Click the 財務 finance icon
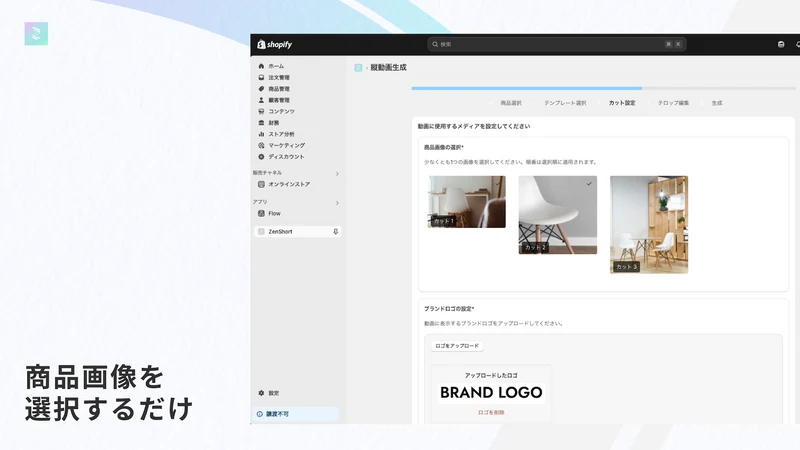The image size is (800, 450). pos(261,122)
